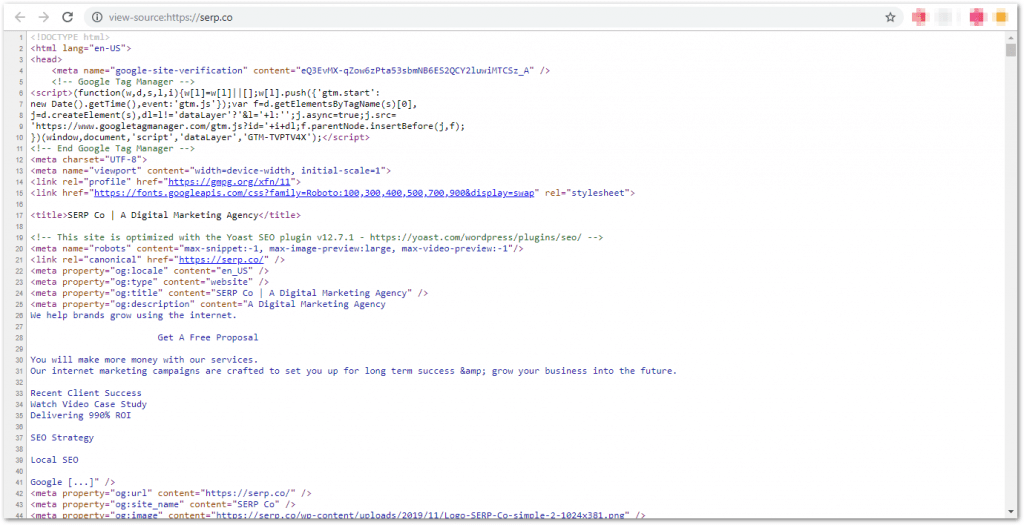Click the meta charset UTF-8 line
The image size is (1024, 525).
pyautogui.click(x=89, y=159)
